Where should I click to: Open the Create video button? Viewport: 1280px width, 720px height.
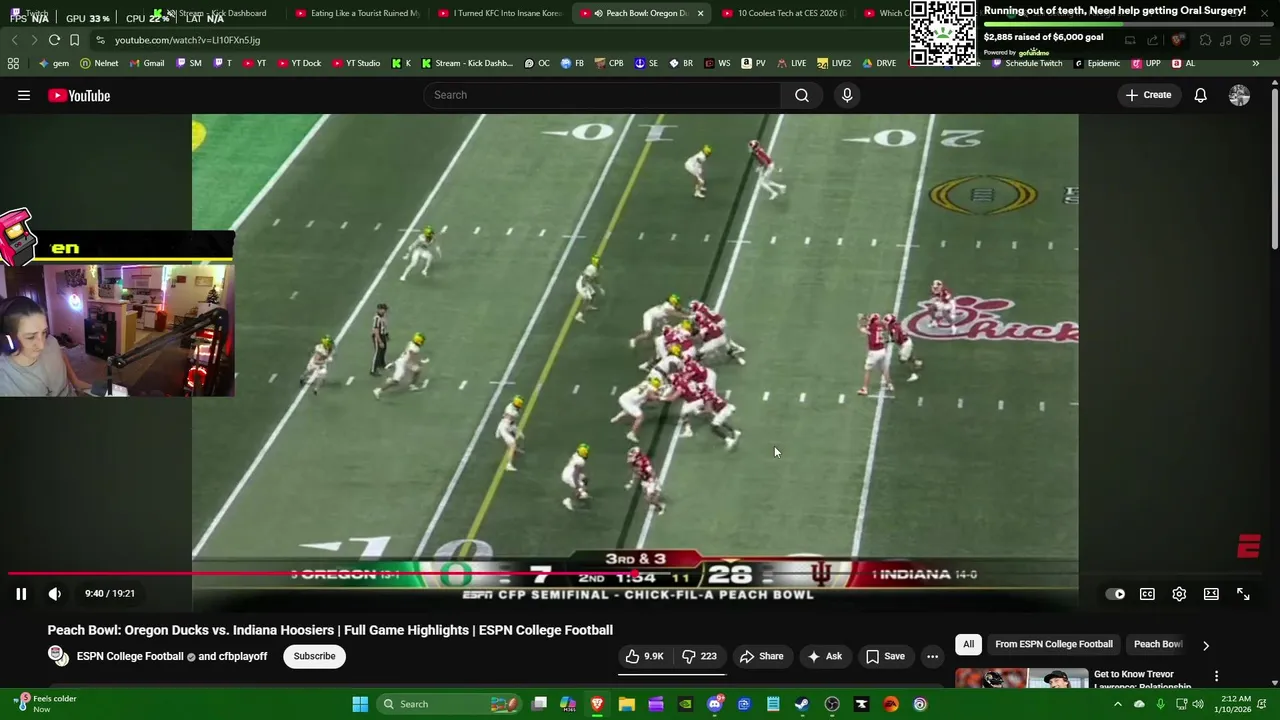coord(1148,95)
